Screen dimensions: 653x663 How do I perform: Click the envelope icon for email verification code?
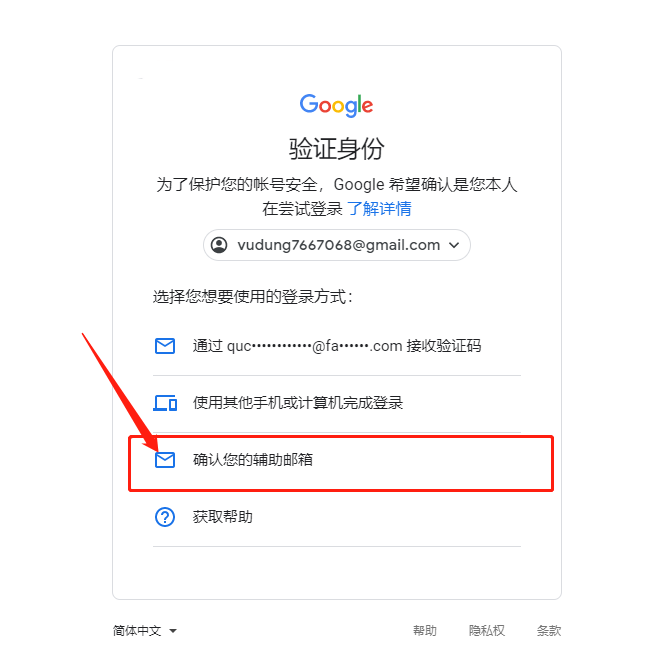point(165,346)
